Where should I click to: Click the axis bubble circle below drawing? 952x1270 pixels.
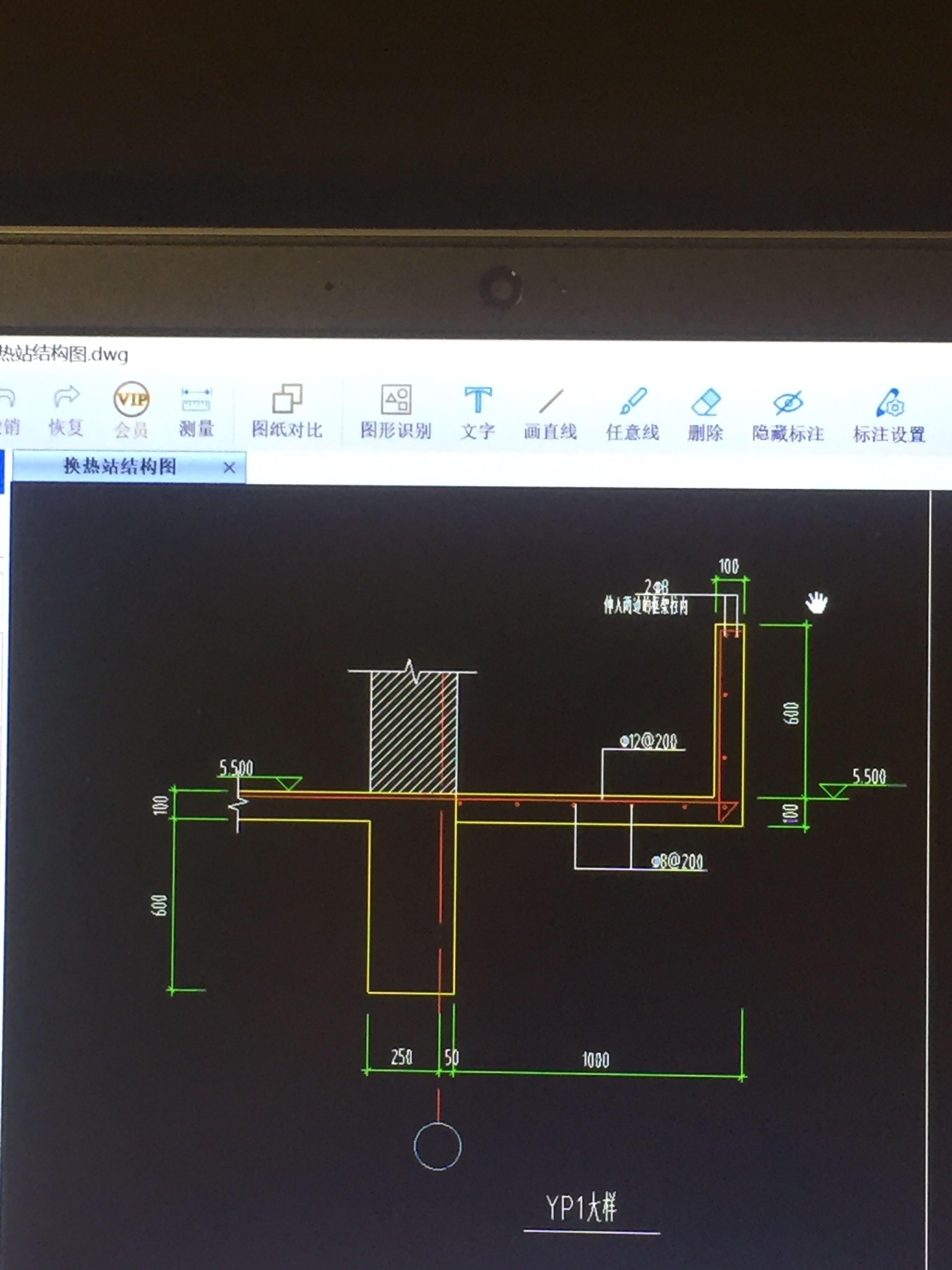click(x=437, y=1146)
